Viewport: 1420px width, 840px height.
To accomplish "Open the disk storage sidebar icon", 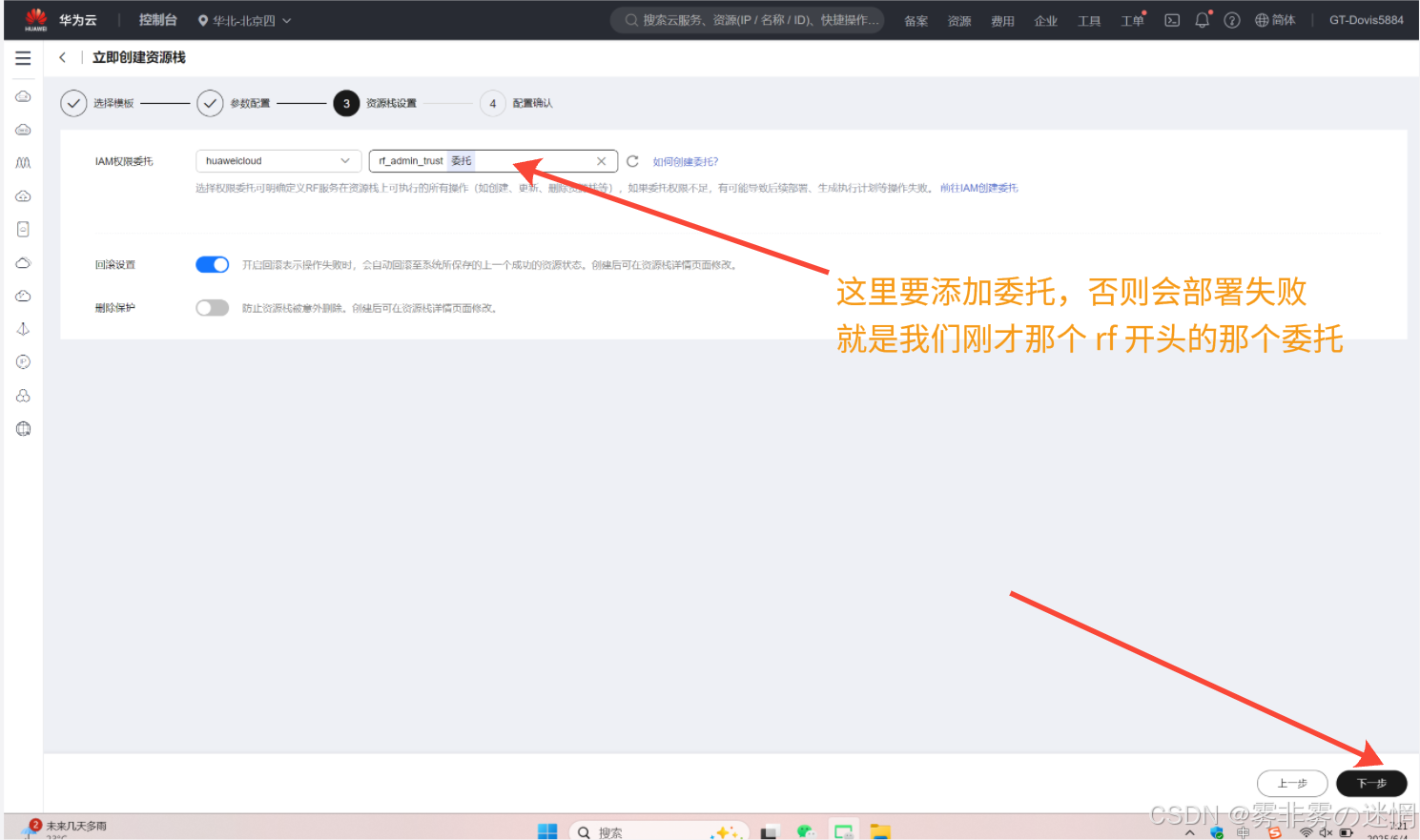I will (23, 229).
